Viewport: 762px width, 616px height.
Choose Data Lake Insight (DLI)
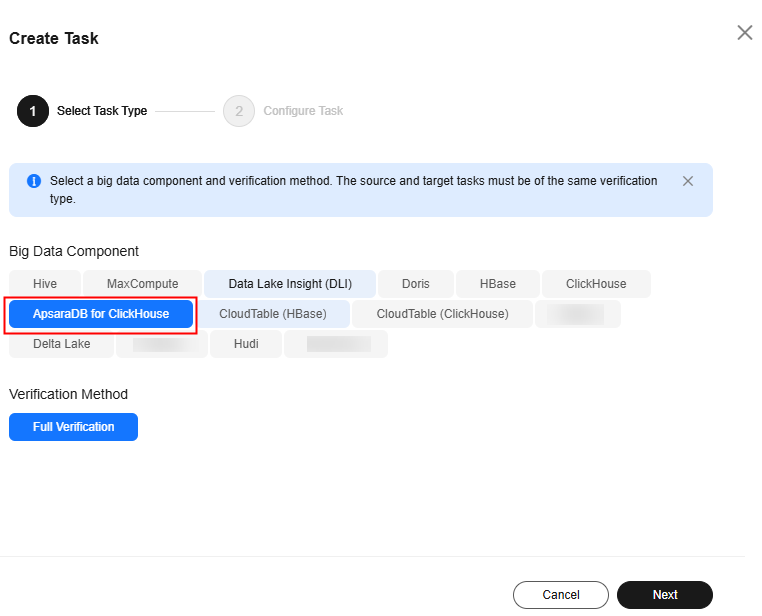tap(290, 284)
